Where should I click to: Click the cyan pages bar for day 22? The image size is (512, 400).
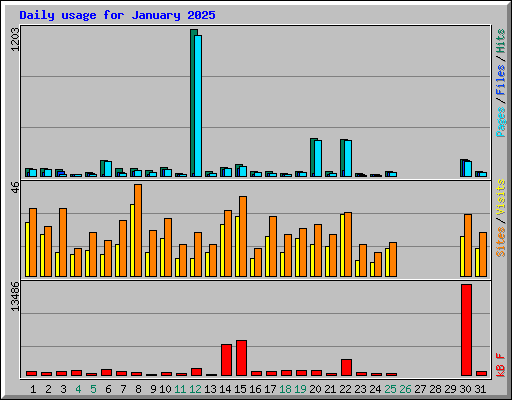348,158
